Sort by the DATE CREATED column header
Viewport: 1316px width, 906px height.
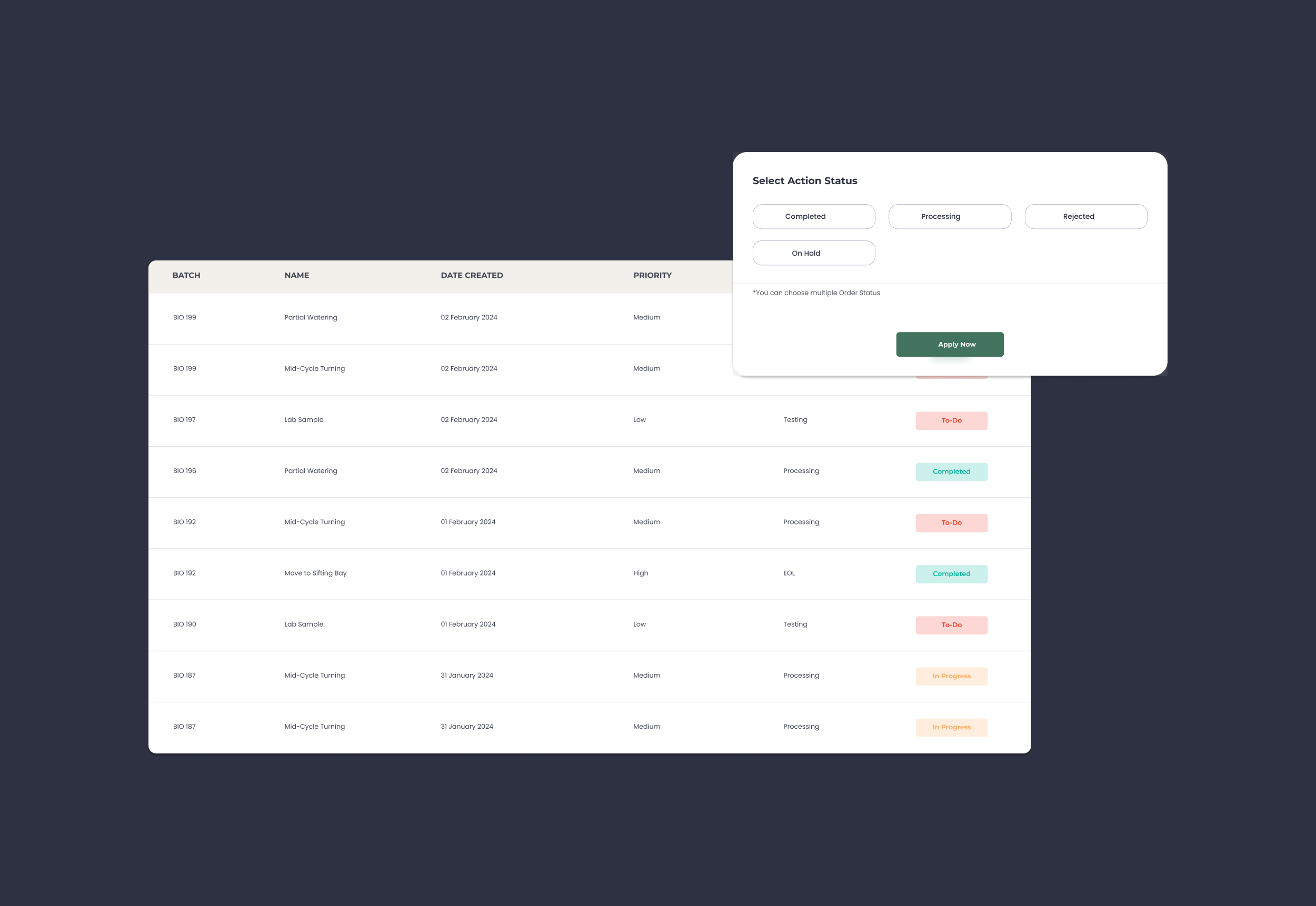coord(472,275)
